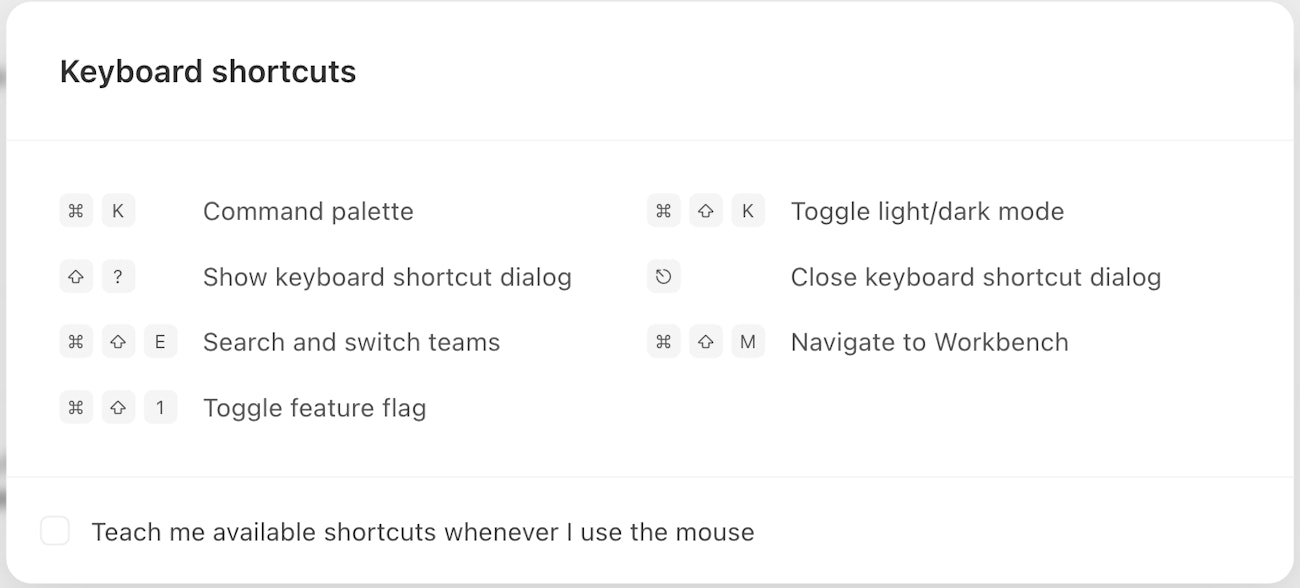
Task: Click the K key in Command palette row
Action: pyautogui.click(x=118, y=211)
